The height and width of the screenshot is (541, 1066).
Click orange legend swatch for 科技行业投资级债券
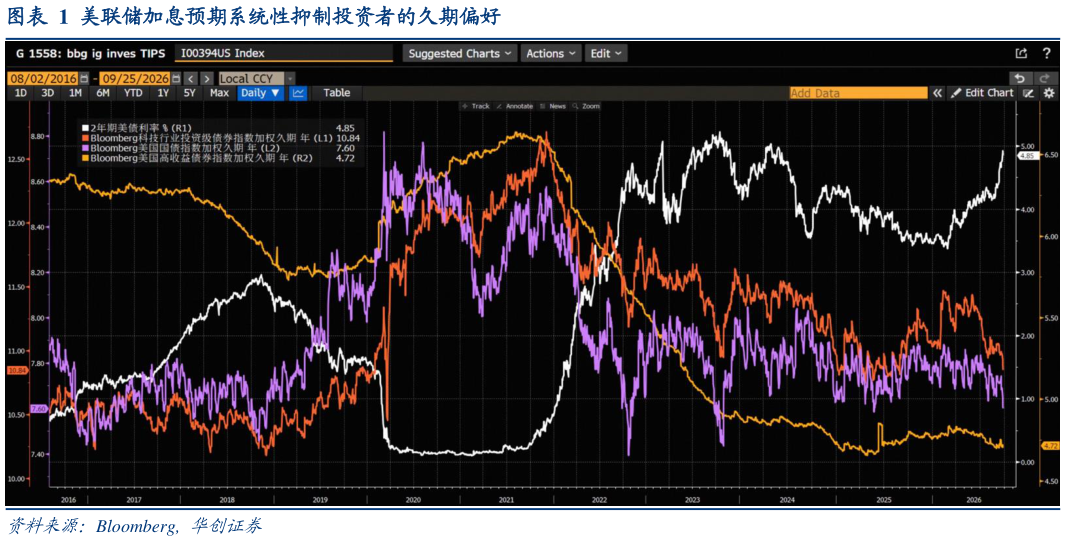click(85, 138)
